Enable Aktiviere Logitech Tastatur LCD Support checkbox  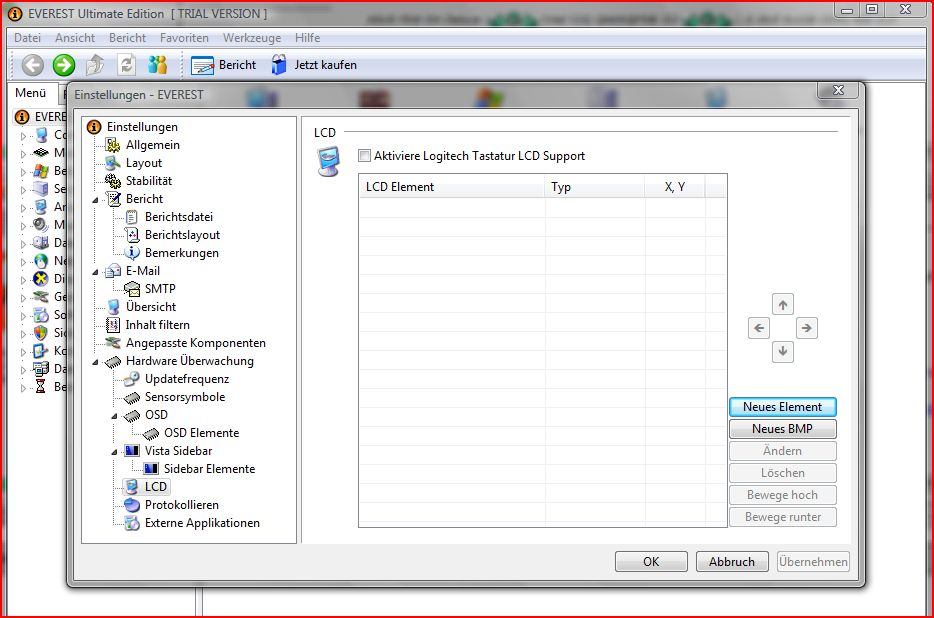[x=364, y=156]
